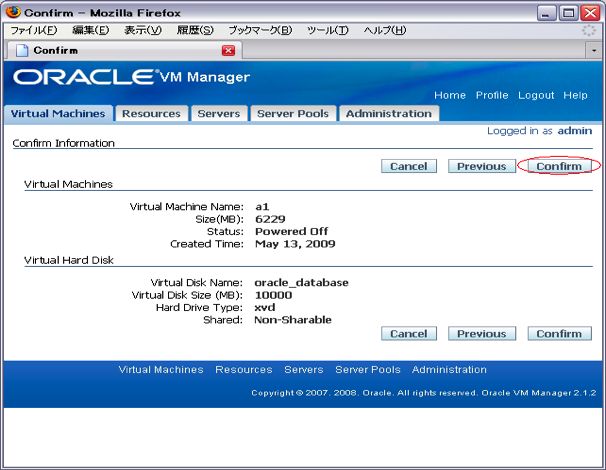This screenshot has width=606, height=470.
Task: Open the Help link in header
Action: coord(575,95)
